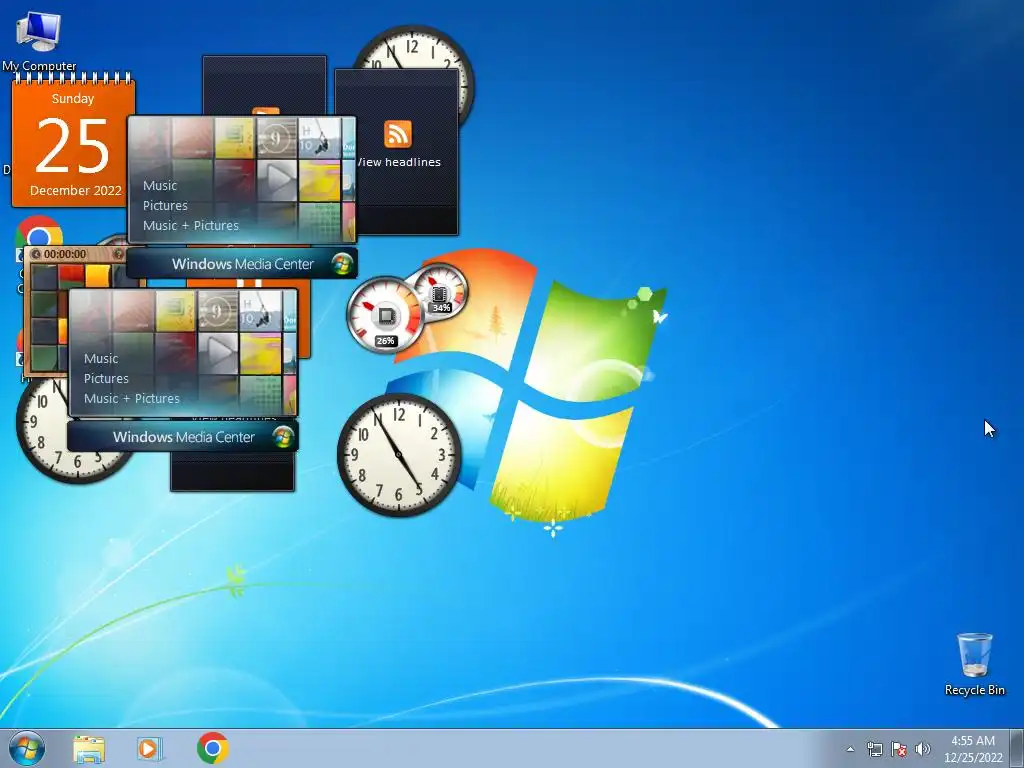
Task: Click the play tile in upper Media Center gadget
Action: [x=277, y=180]
